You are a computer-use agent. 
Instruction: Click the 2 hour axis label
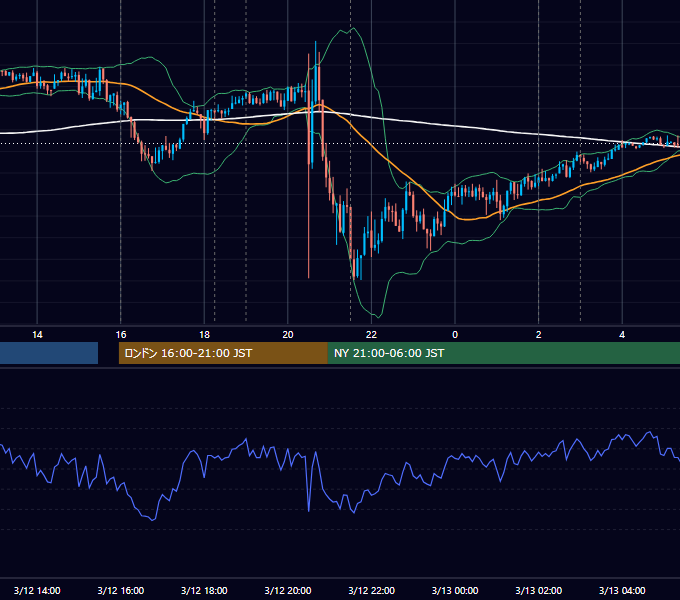click(x=539, y=335)
